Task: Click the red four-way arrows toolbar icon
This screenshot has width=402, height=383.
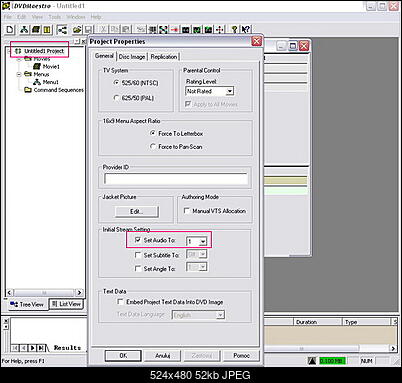Action: pos(219,30)
